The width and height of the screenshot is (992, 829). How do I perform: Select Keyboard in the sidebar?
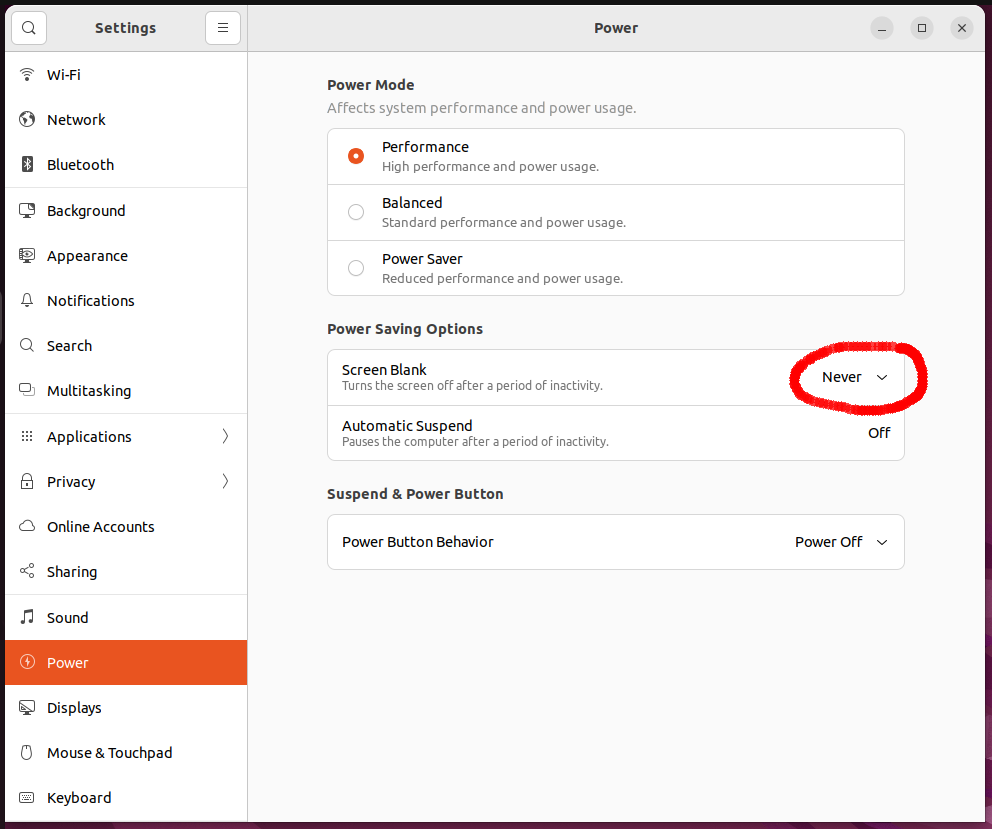click(x=79, y=798)
